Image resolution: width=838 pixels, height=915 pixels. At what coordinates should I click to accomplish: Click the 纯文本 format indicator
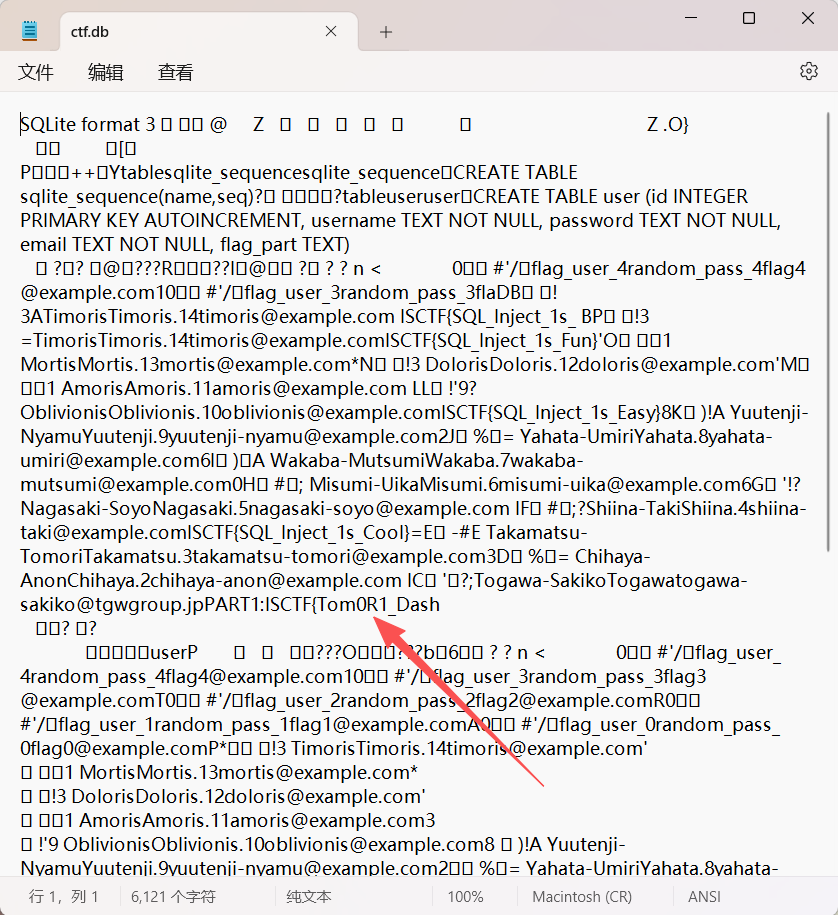click(308, 897)
